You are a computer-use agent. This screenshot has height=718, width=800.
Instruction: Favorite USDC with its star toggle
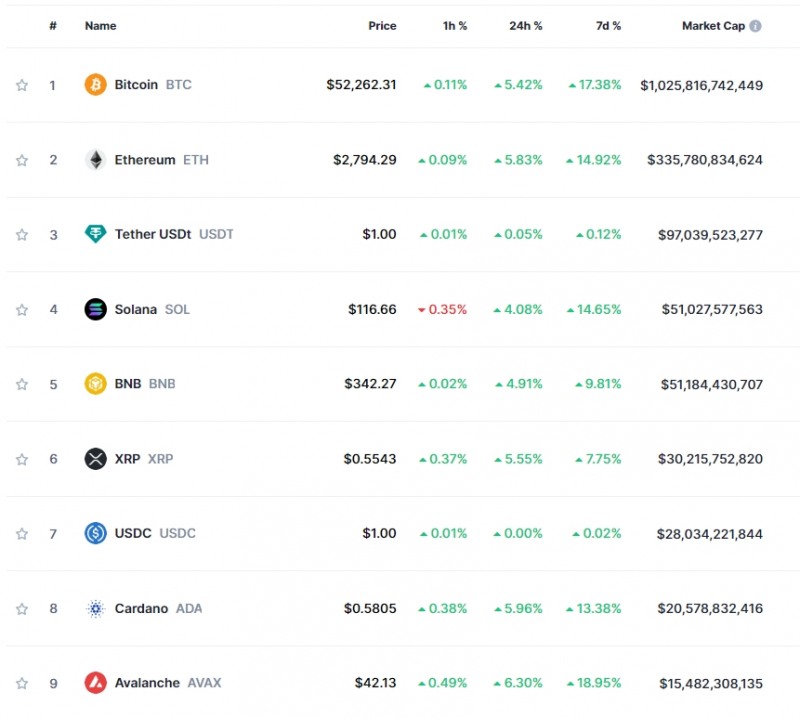(22, 534)
